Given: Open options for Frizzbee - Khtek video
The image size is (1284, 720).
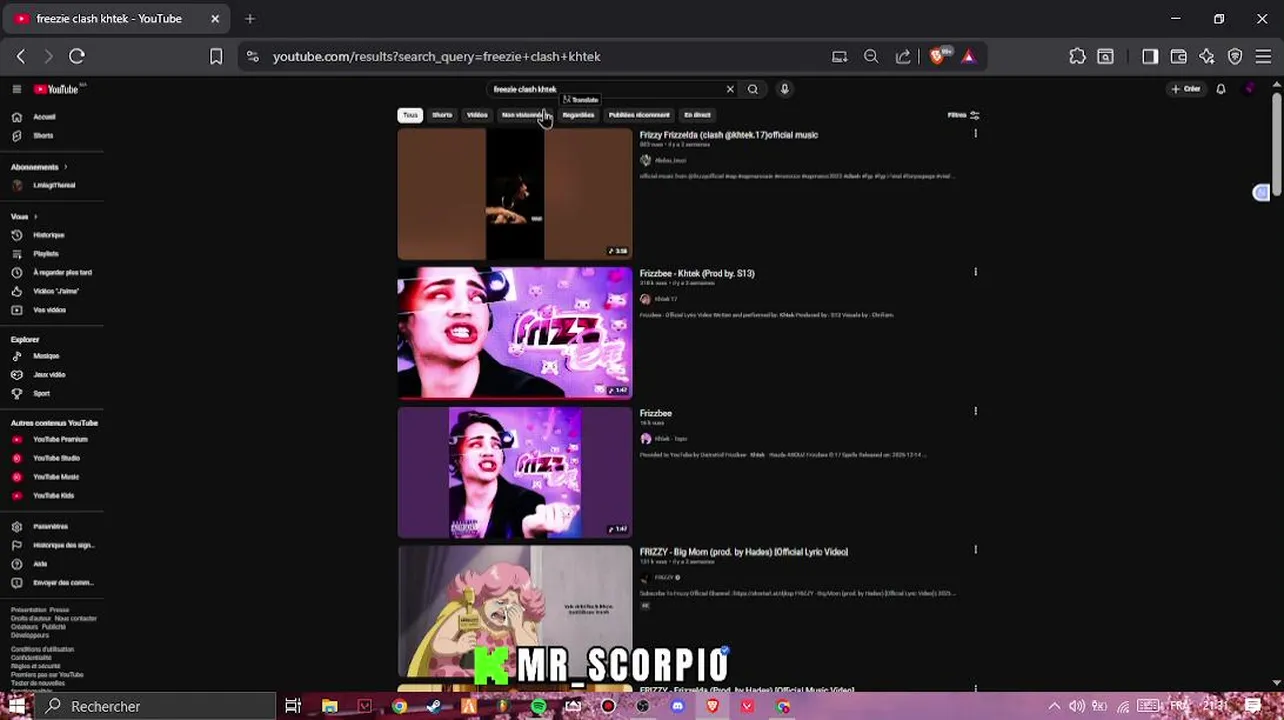Looking at the screenshot, I should [x=975, y=272].
